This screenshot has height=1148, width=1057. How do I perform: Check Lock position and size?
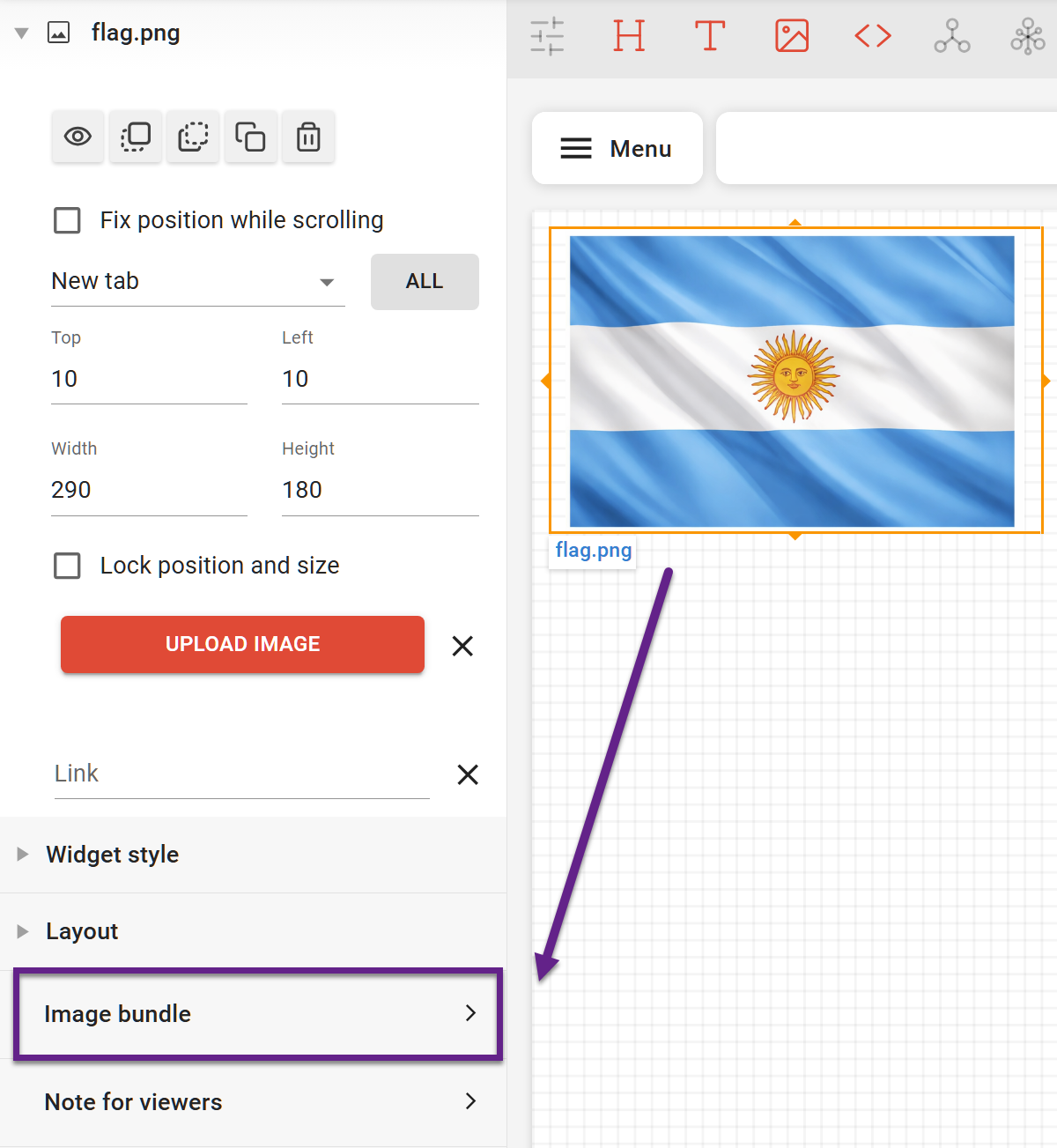[x=68, y=566]
